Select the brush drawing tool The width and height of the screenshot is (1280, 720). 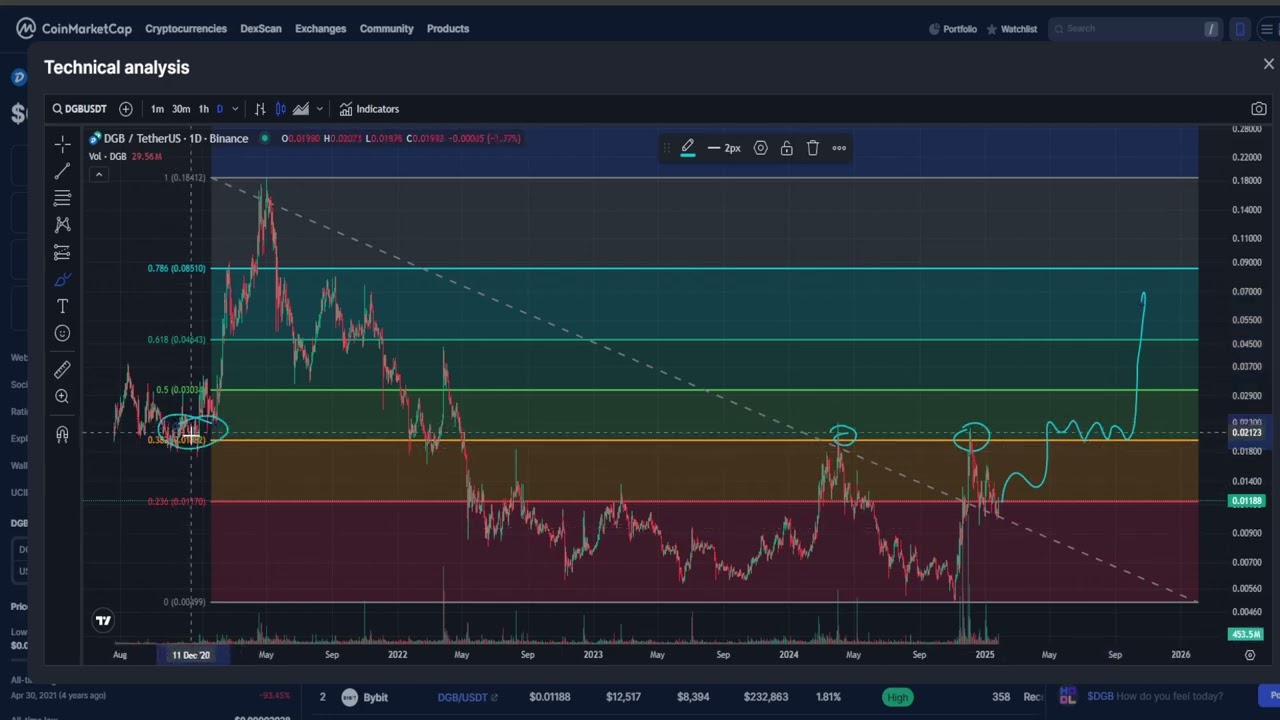[62, 280]
